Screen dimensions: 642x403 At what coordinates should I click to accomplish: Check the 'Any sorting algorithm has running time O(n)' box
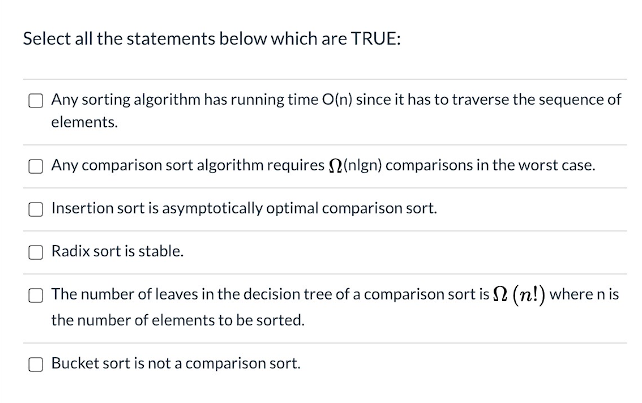coord(36,100)
